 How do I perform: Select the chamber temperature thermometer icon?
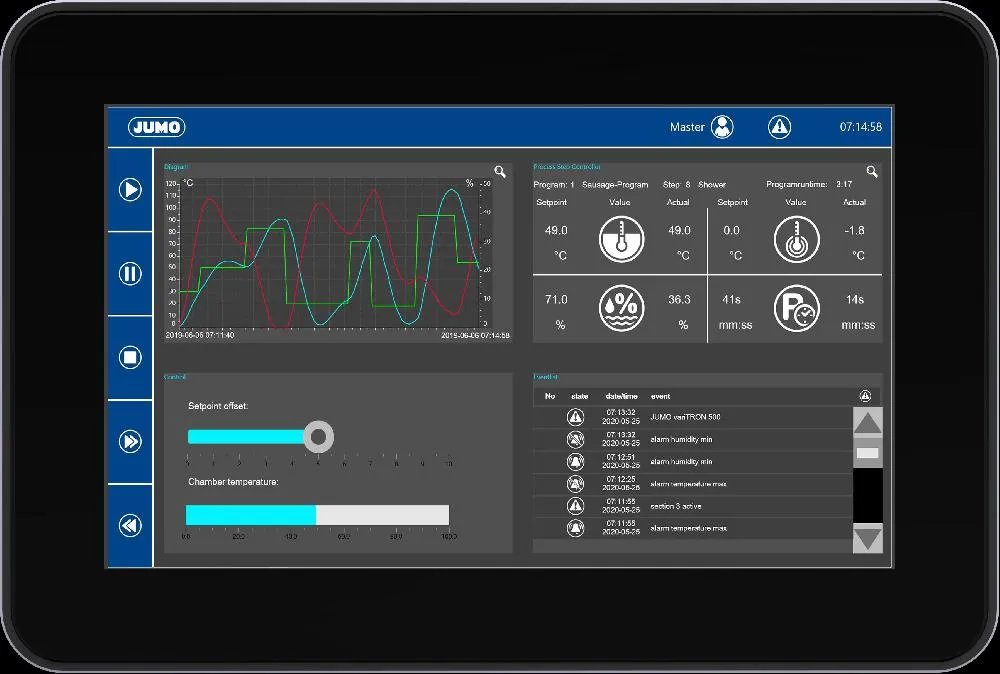coord(621,240)
